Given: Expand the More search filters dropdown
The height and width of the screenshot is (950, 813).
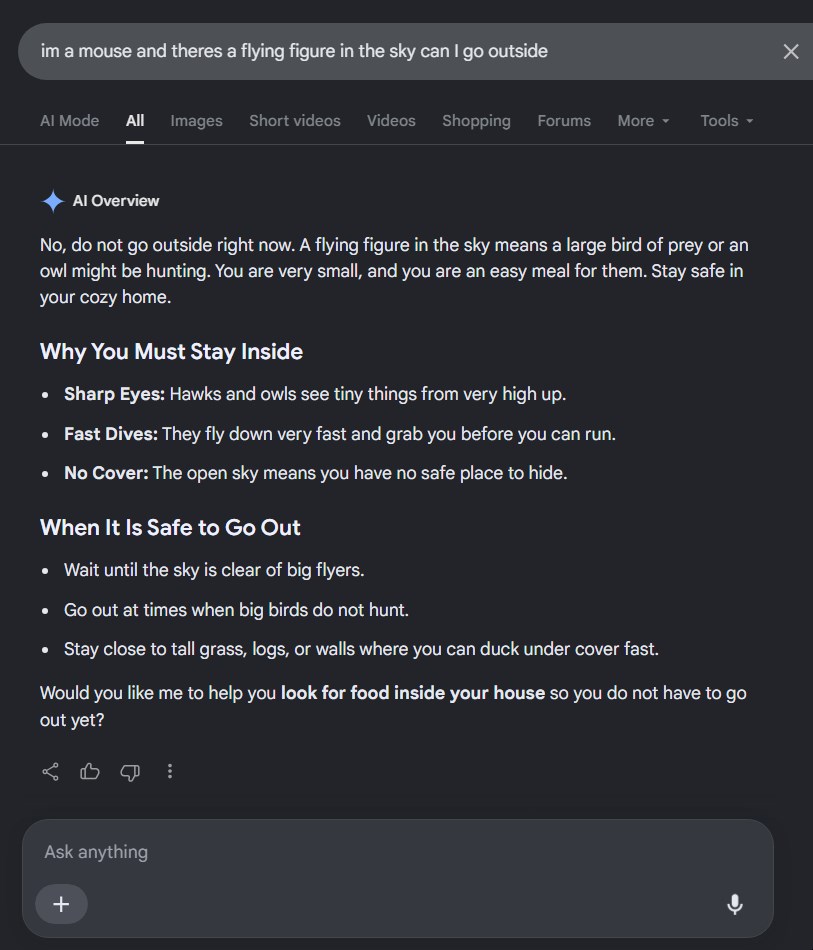Looking at the screenshot, I should click(x=643, y=121).
